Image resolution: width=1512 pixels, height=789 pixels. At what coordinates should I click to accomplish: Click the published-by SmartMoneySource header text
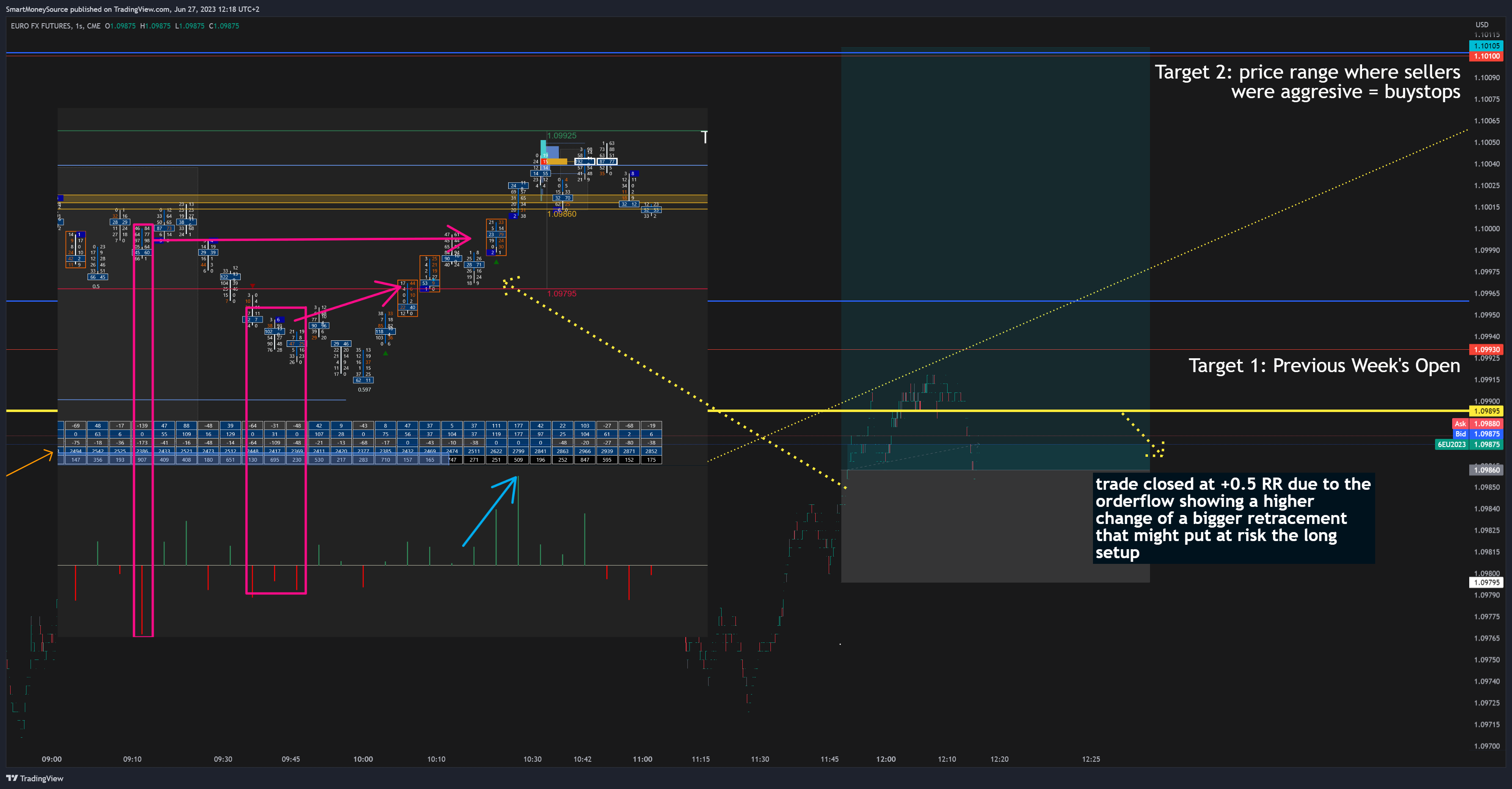click(x=133, y=9)
